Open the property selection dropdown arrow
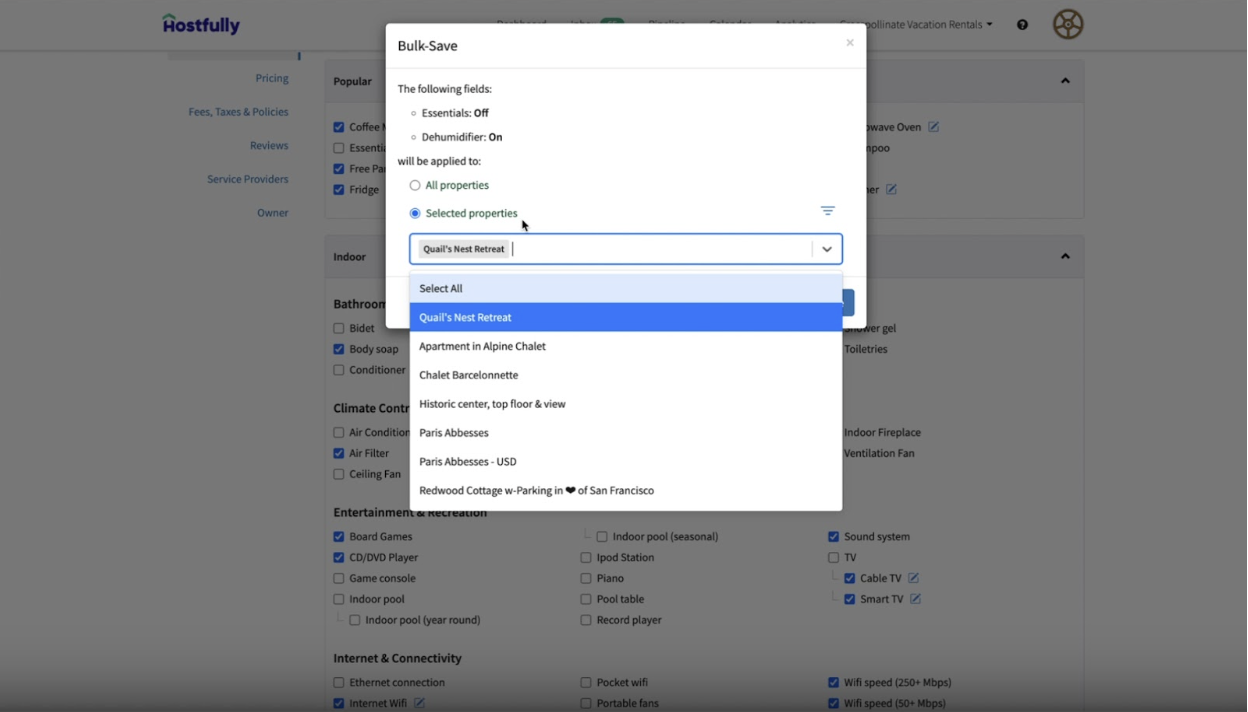Image resolution: width=1248 pixels, height=712 pixels. click(x=826, y=249)
